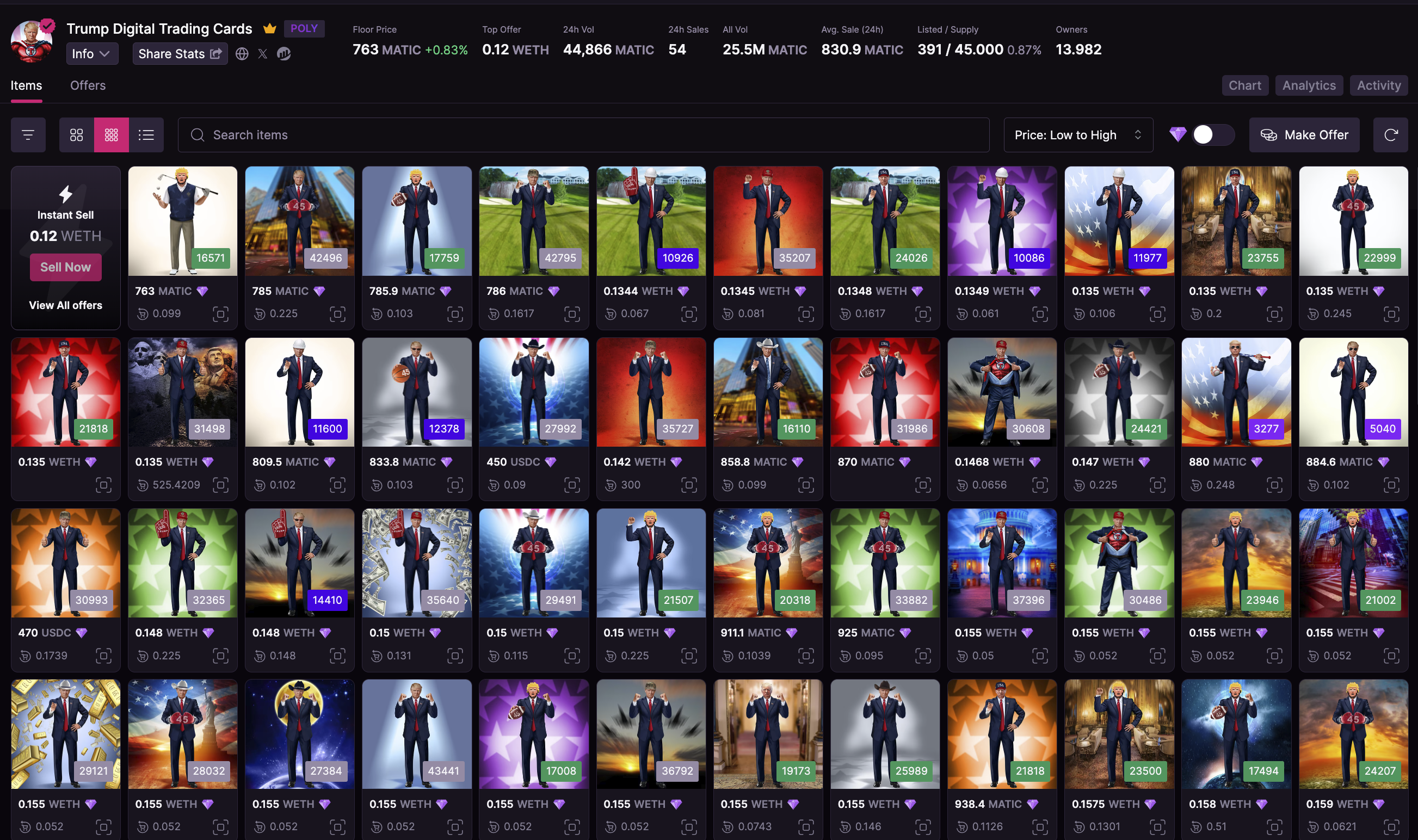Open the Activity view
Image resolution: width=1418 pixels, height=840 pixels.
(x=1378, y=85)
